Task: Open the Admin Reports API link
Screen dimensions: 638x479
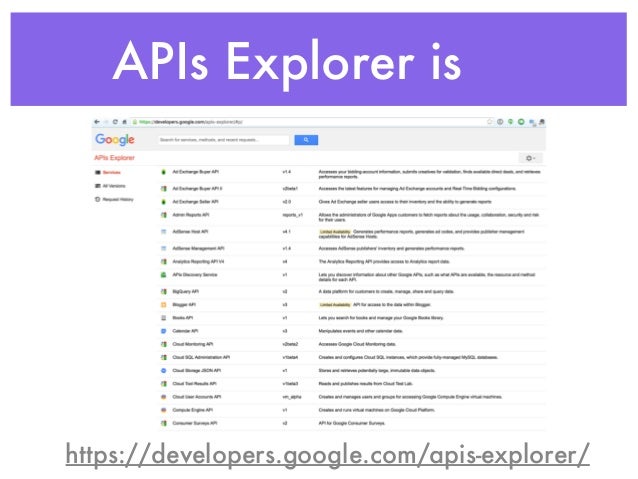Action: pyautogui.click(x=191, y=215)
